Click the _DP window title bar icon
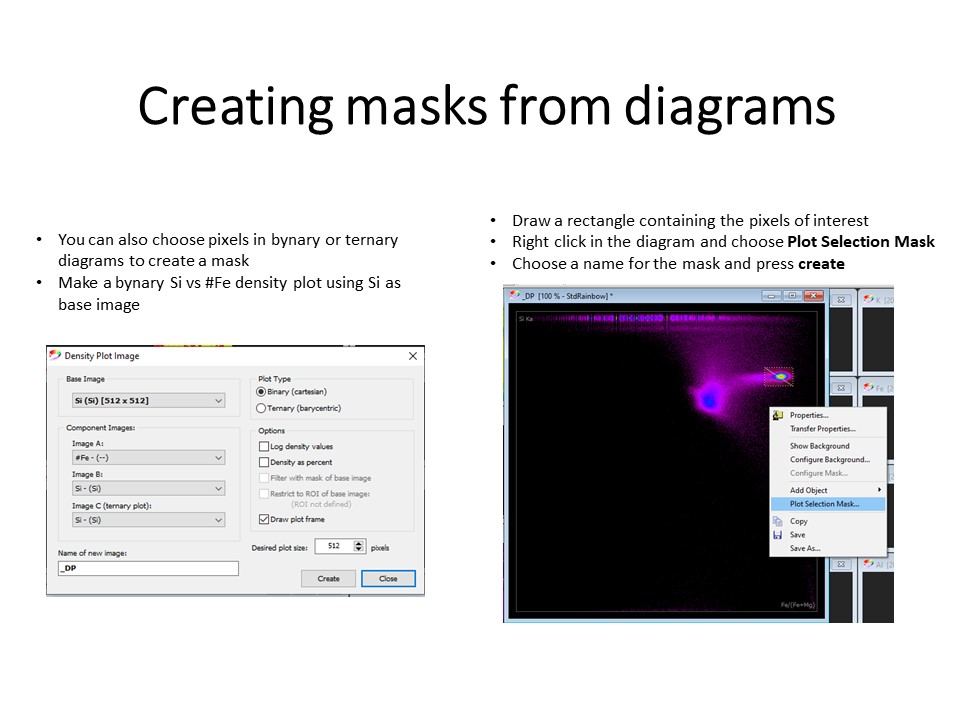 (514, 296)
